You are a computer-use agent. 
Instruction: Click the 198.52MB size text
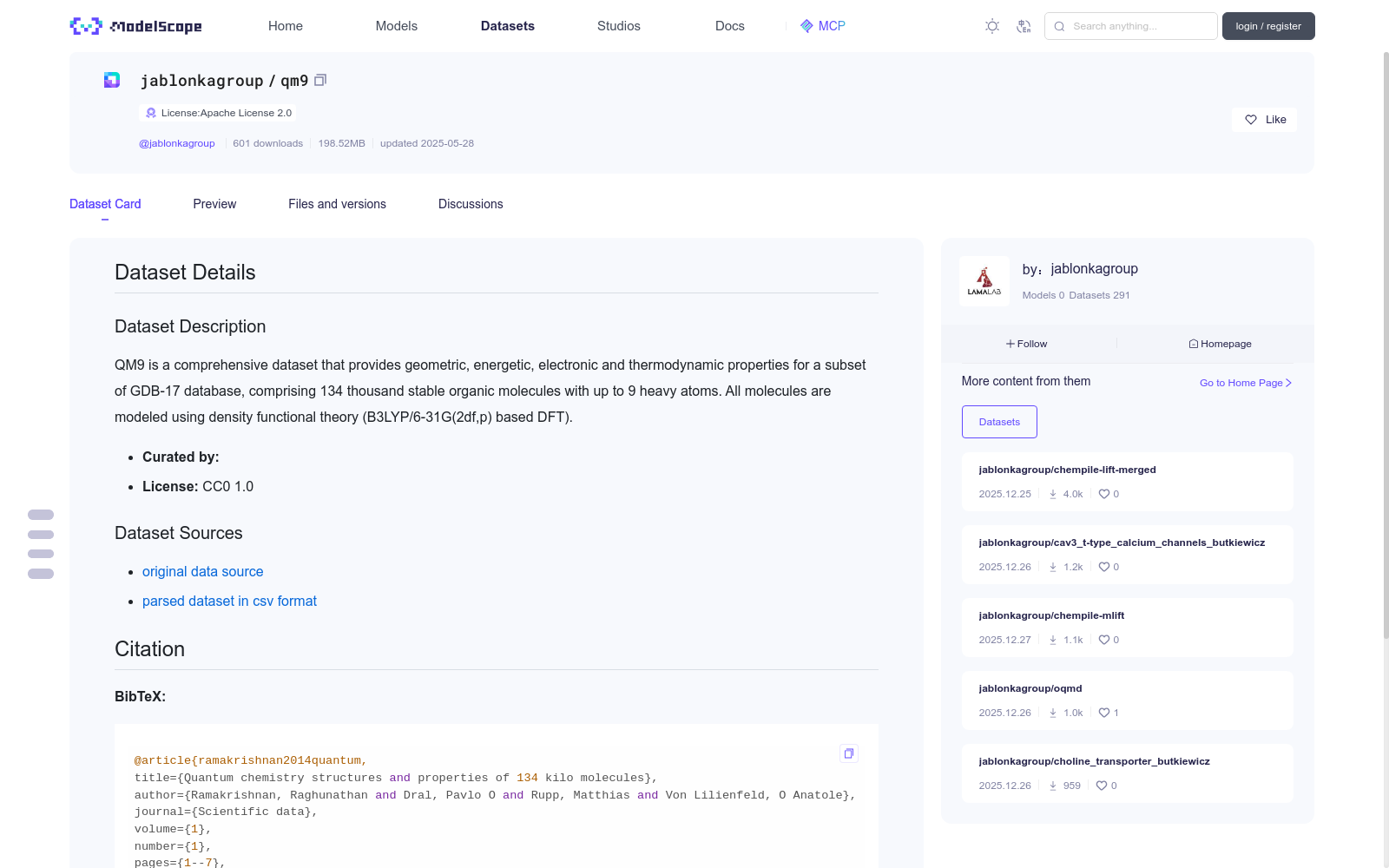pyautogui.click(x=341, y=143)
